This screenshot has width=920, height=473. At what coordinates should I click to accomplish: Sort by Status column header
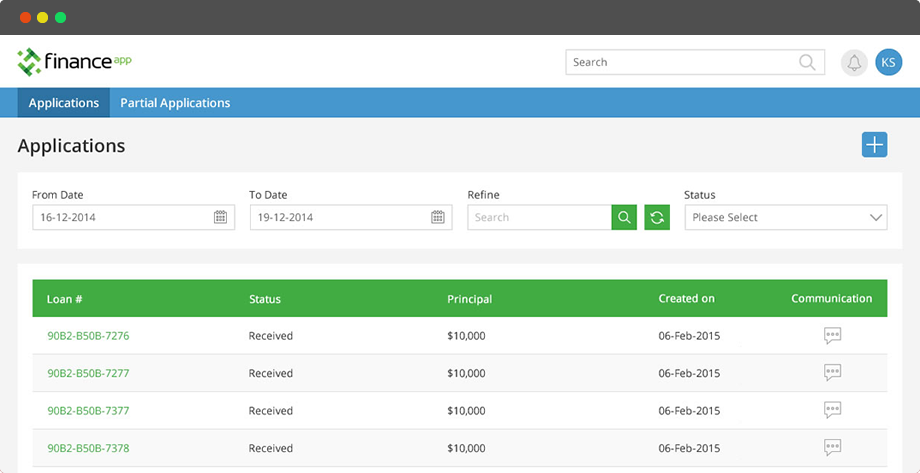pos(265,299)
